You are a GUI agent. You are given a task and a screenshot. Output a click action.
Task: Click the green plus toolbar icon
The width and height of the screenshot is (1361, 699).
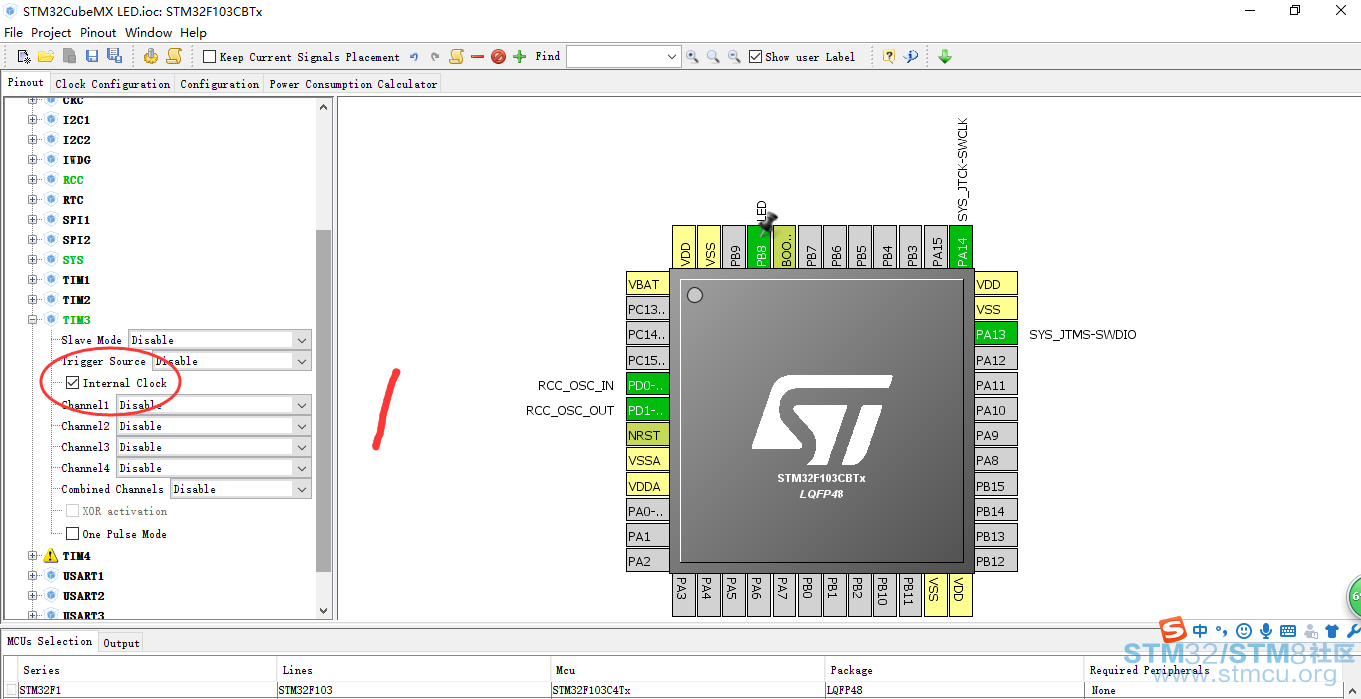pyautogui.click(x=519, y=57)
